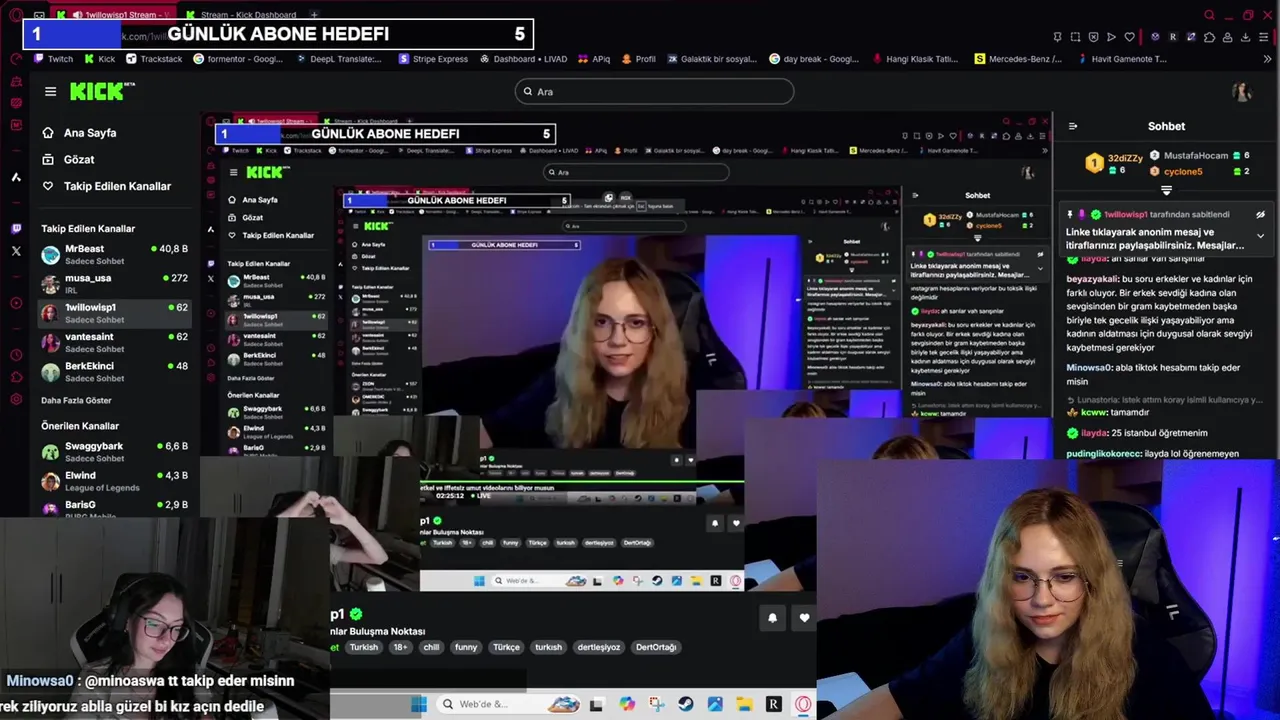
Task: Open Twitch bookmark
Action: [x=54, y=59]
